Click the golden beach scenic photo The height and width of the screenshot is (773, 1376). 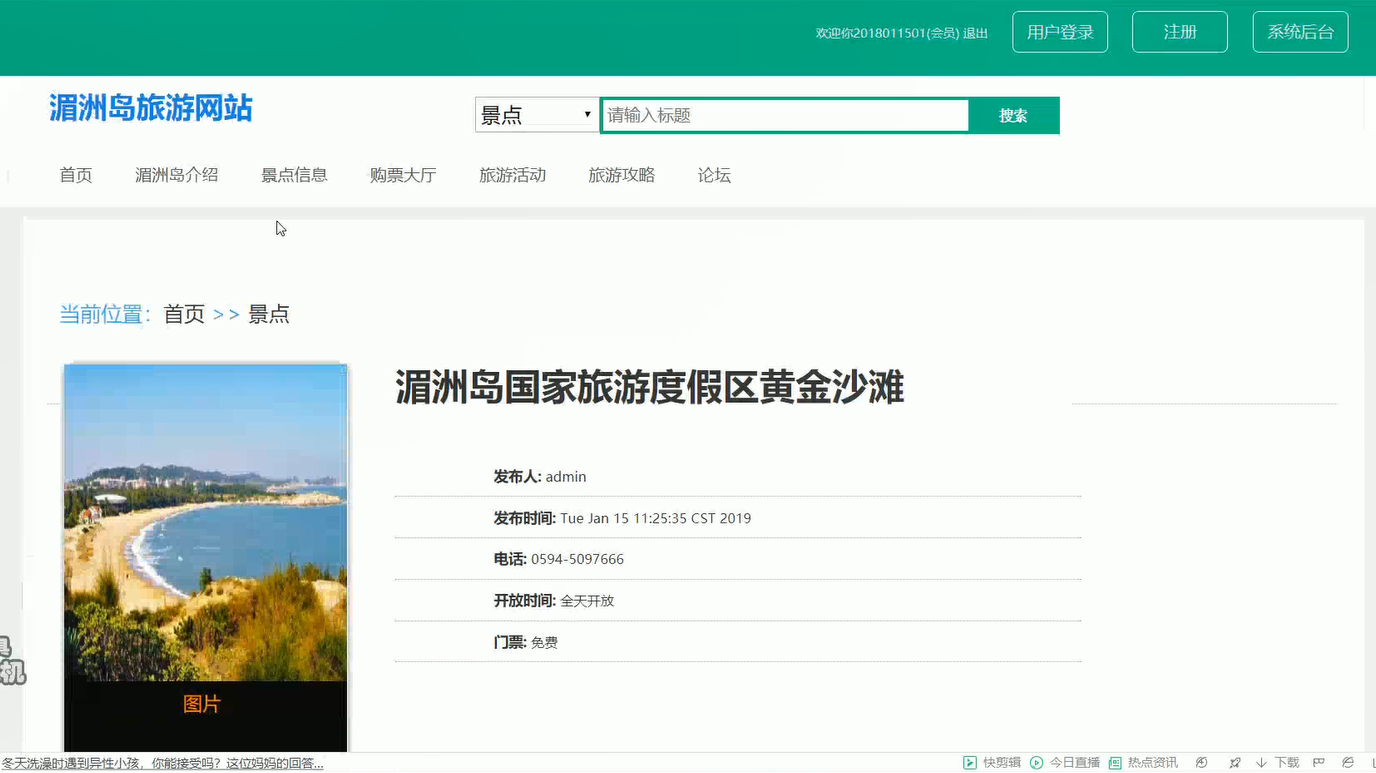point(206,522)
